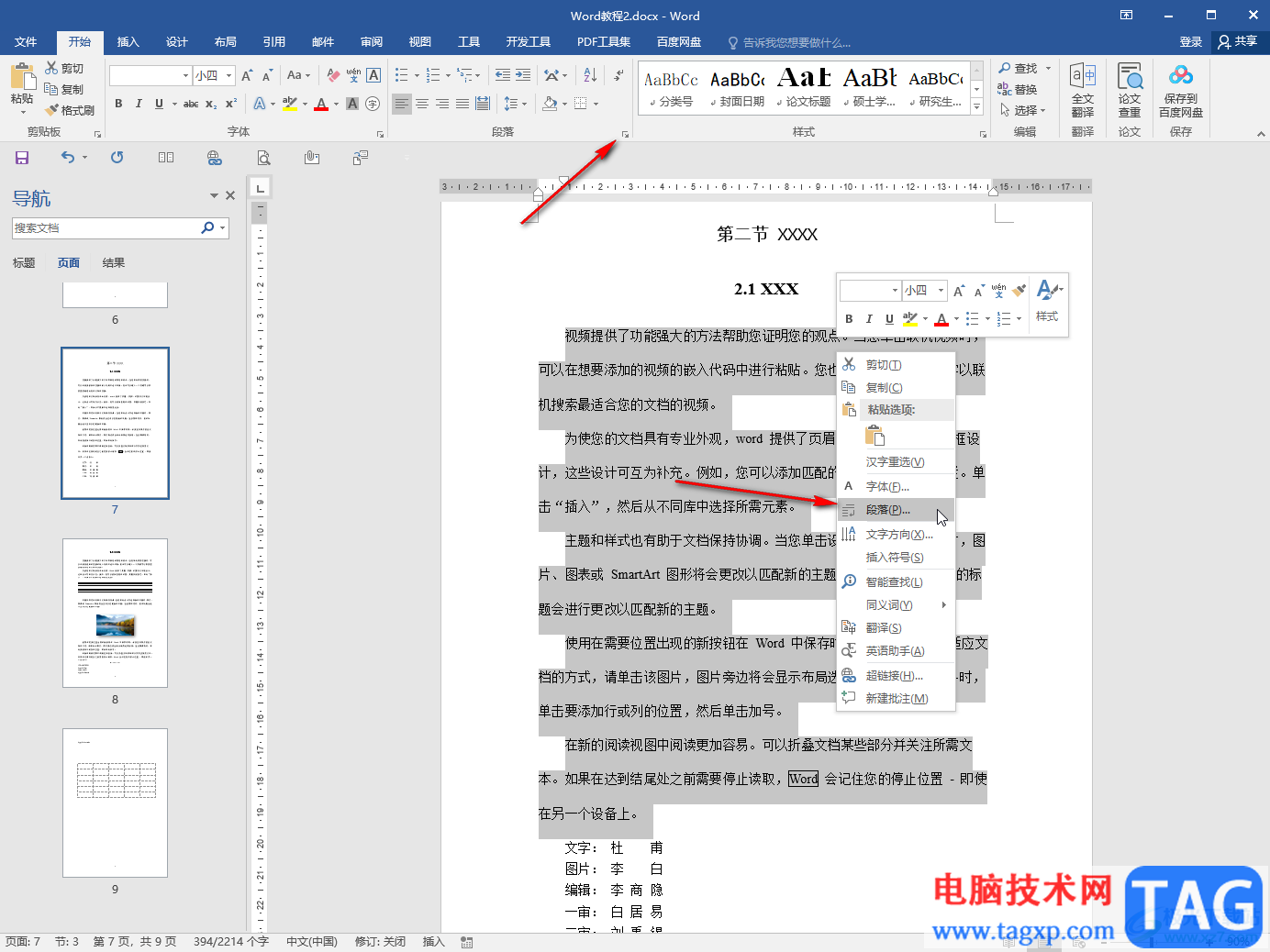Open the font name dropdown in ribbon

[x=186, y=75]
